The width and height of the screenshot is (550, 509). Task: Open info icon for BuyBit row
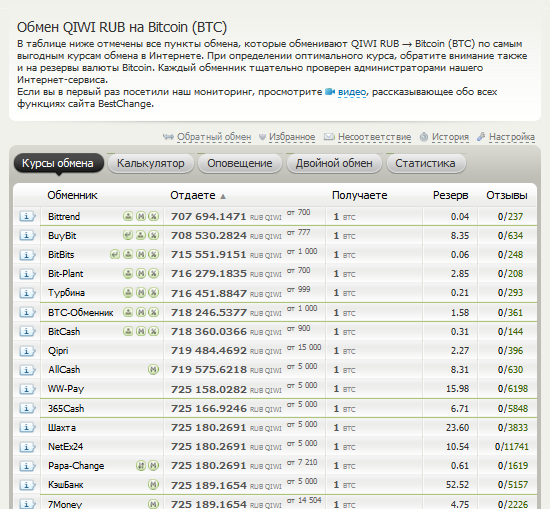[27, 235]
